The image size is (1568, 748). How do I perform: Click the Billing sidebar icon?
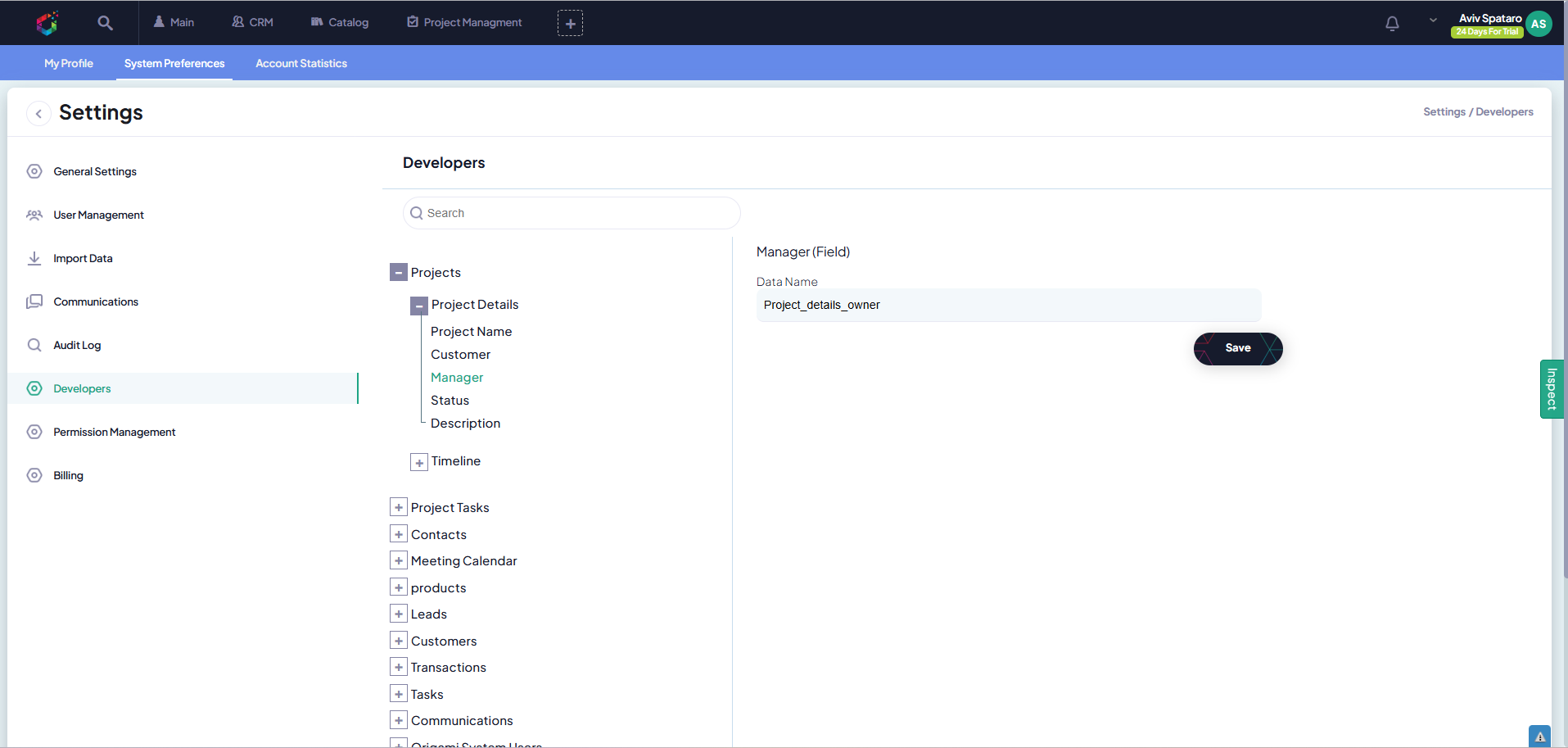(x=34, y=475)
